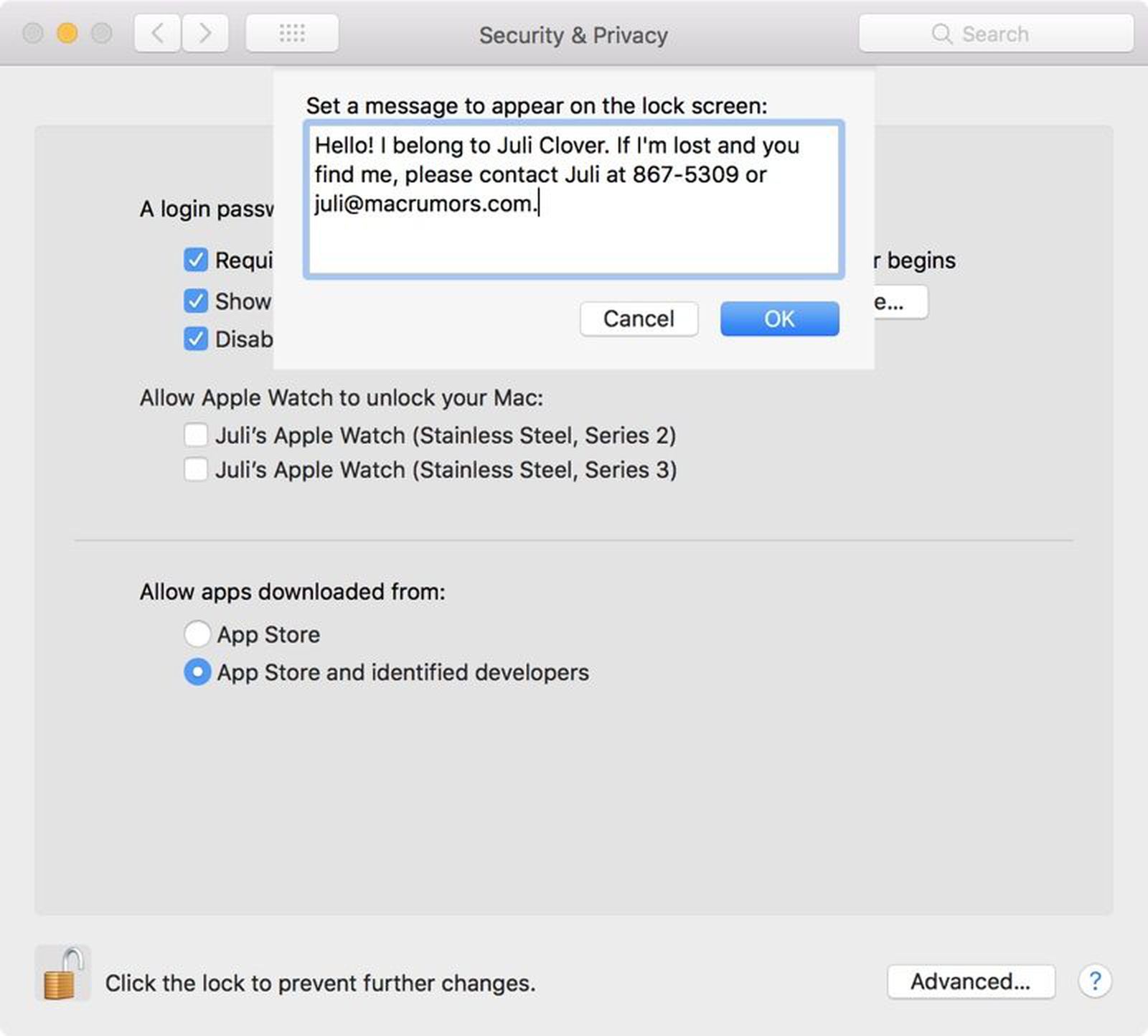Screen dimensions: 1148x1036
Task: Click the Cancel button in the dialog
Action: [x=638, y=319]
